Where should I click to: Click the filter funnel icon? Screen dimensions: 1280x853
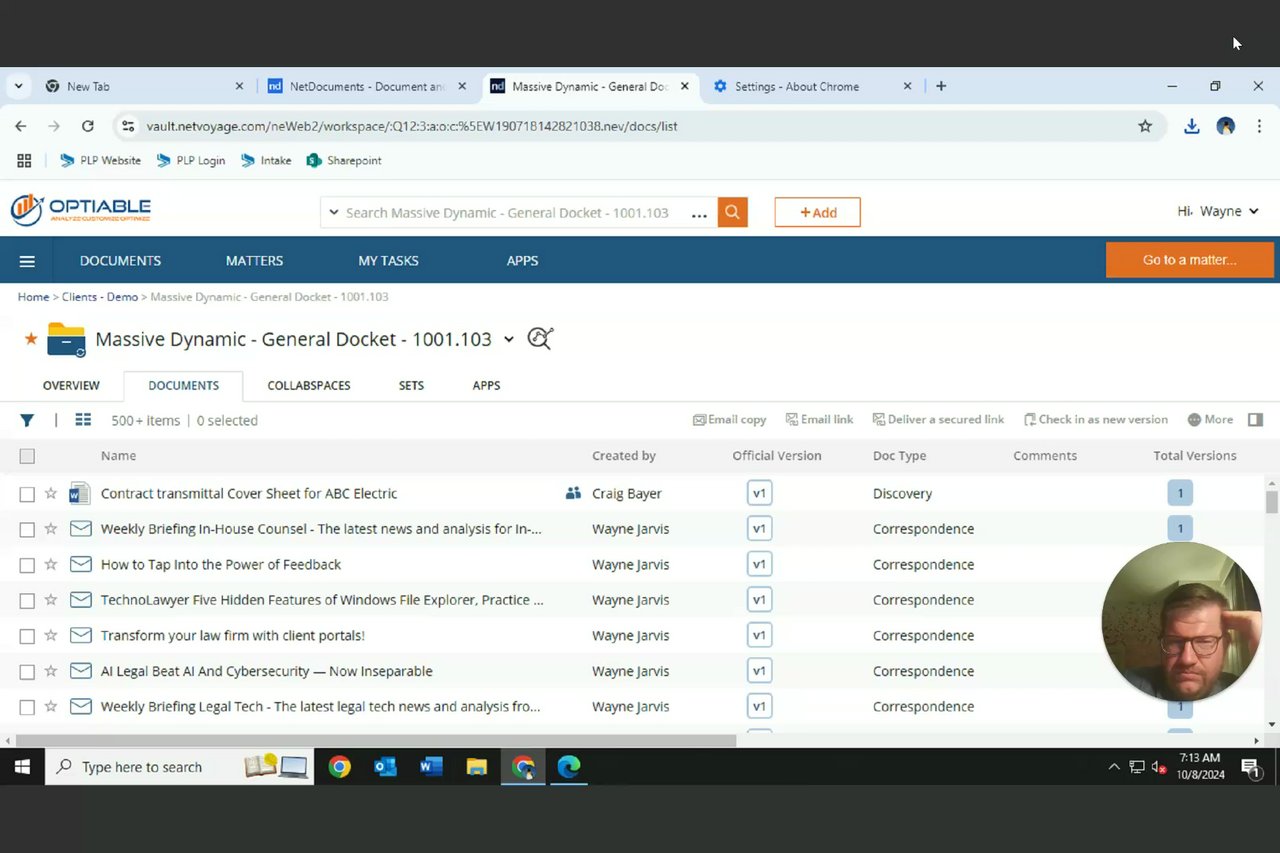tap(27, 420)
